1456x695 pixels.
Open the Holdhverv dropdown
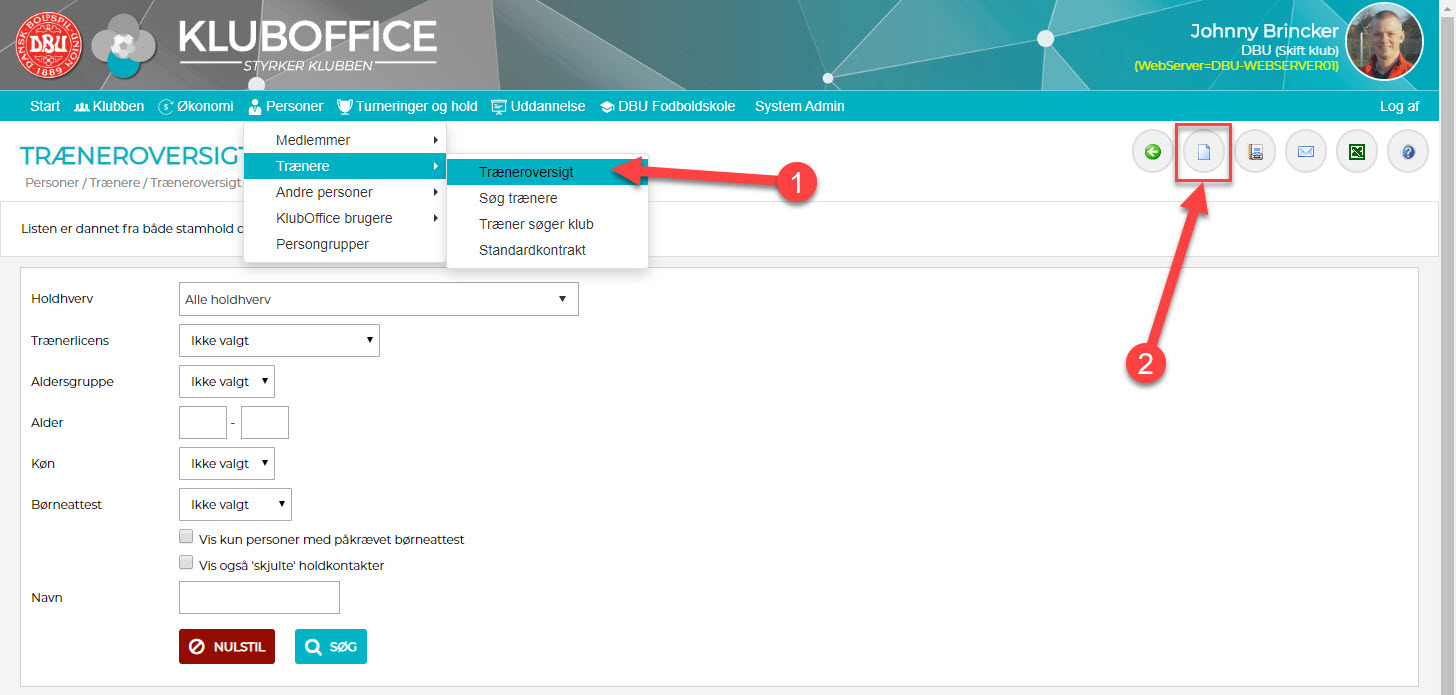click(378, 299)
